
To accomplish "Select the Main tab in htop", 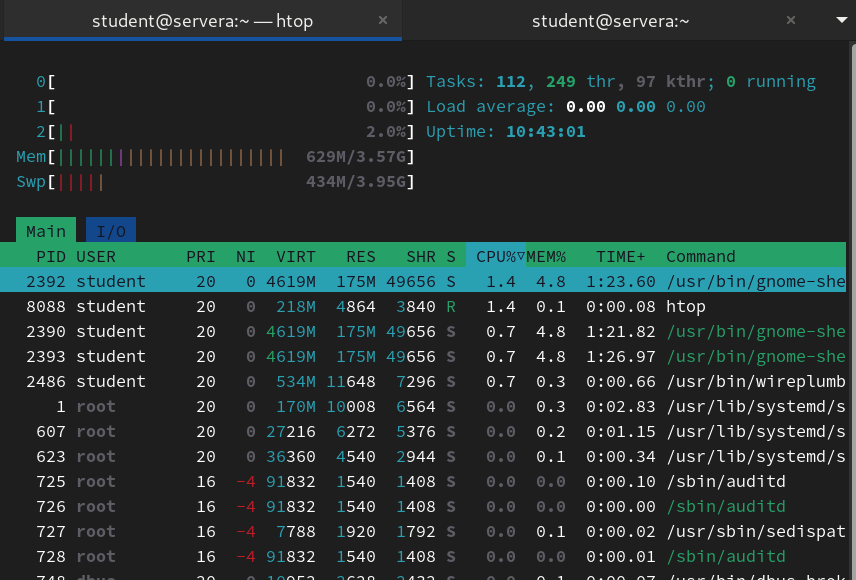I will 46,231.
